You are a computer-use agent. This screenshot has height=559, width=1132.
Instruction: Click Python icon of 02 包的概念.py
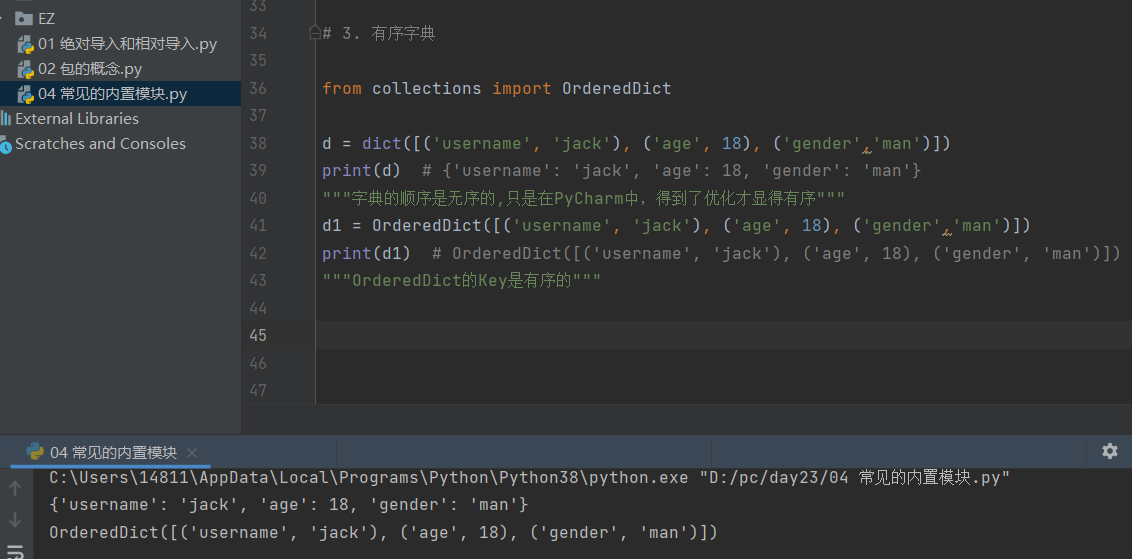(x=26, y=70)
